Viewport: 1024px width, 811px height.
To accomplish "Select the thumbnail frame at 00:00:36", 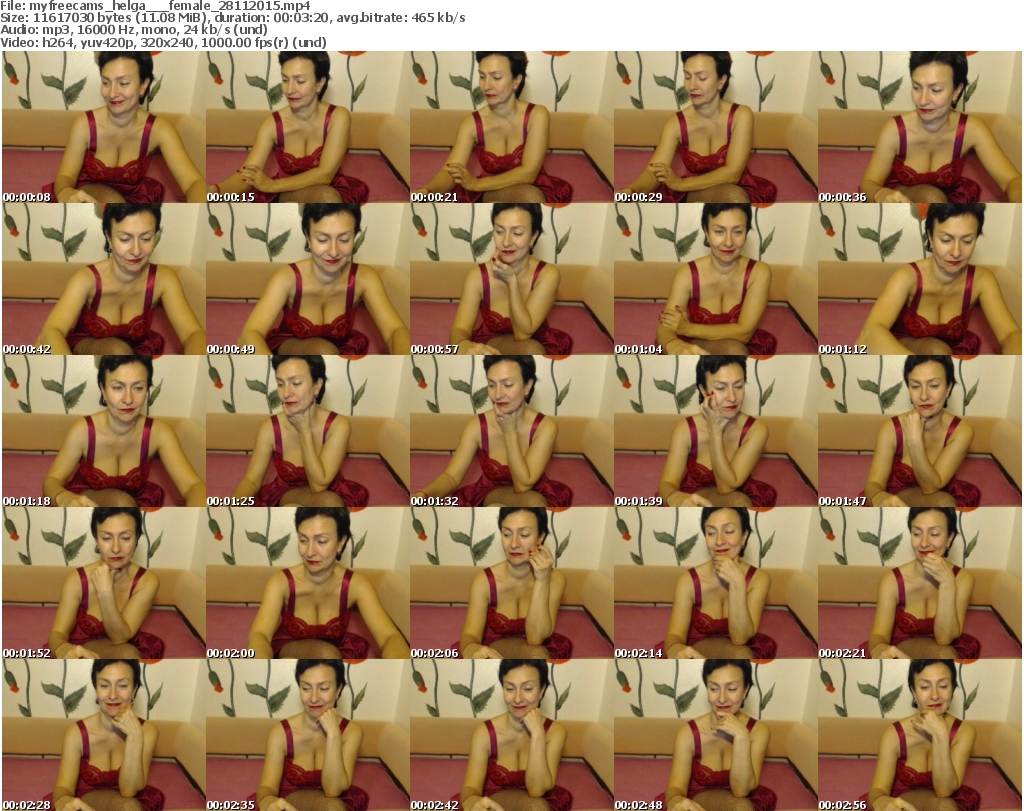I will 920,127.
